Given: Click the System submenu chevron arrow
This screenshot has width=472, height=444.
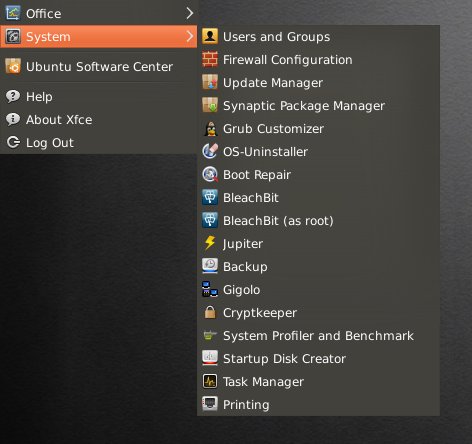Looking at the screenshot, I should 189,36.
